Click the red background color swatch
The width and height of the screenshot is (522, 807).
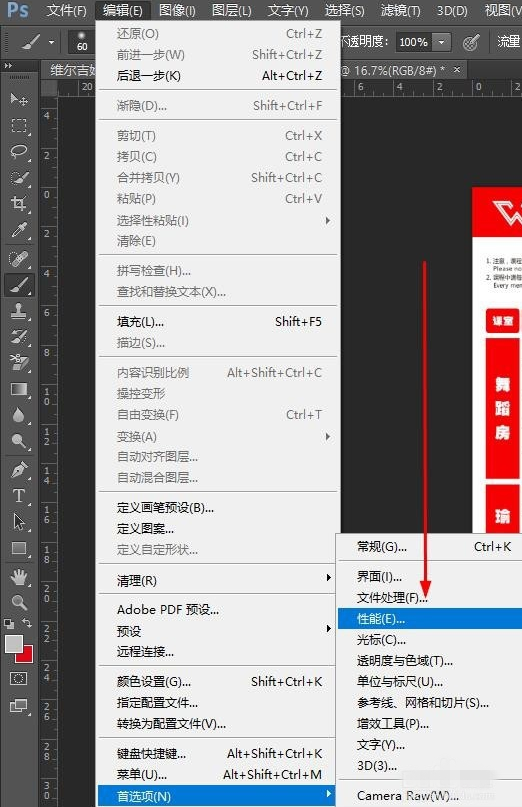27,656
